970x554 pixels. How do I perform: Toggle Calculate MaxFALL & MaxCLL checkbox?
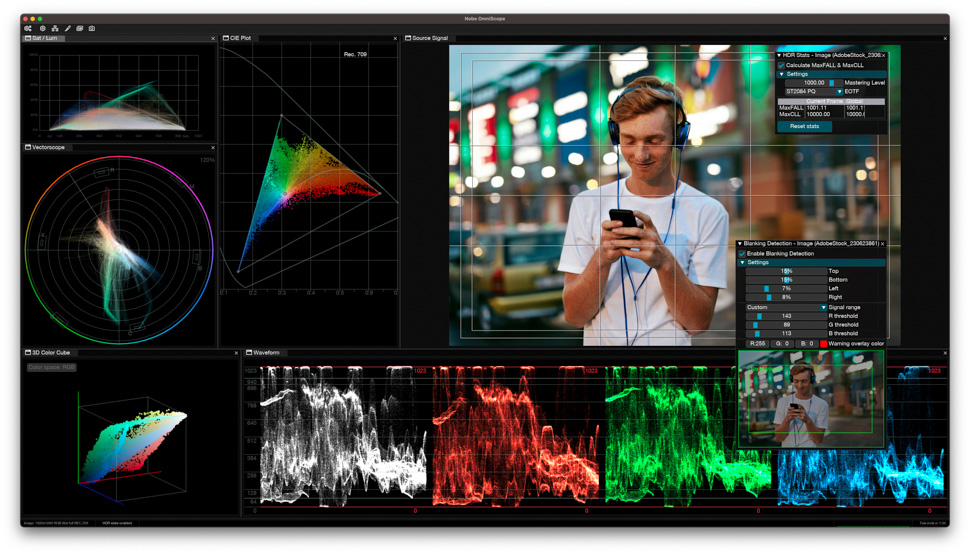[x=782, y=65]
